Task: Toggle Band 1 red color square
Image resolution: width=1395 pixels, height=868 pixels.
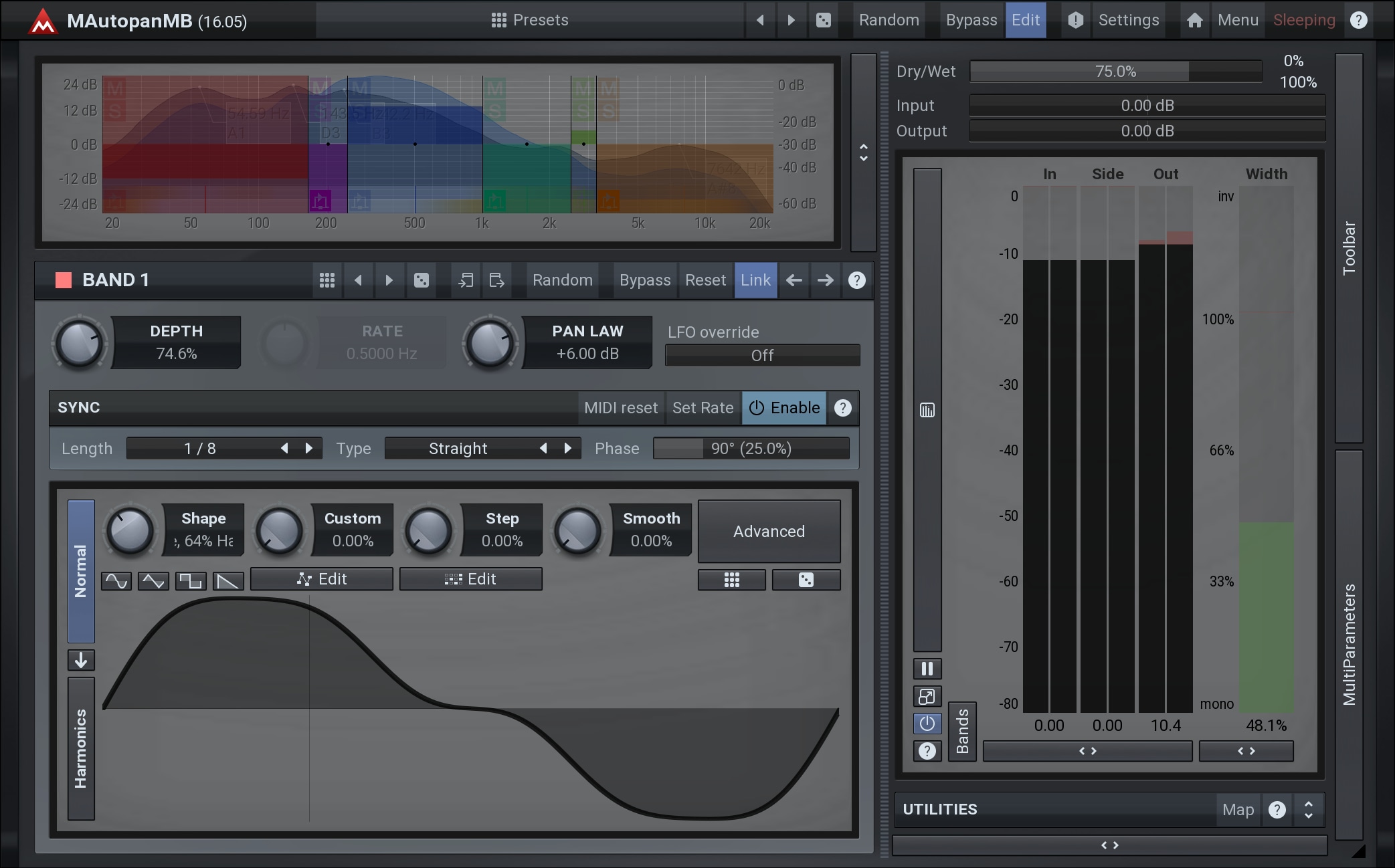Action: pos(64,280)
